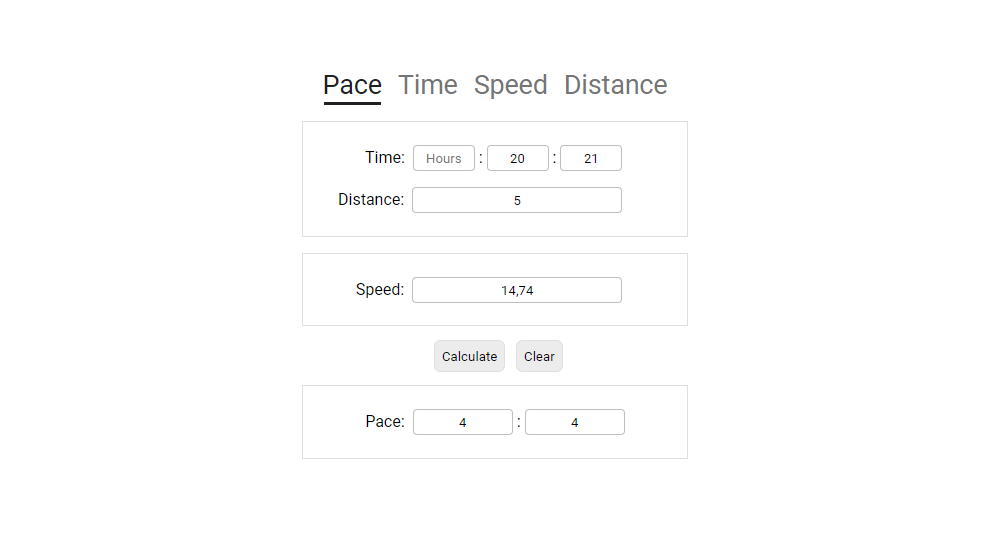Click the minutes field showing 20
This screenshot has width=990, height=540.
518,158
